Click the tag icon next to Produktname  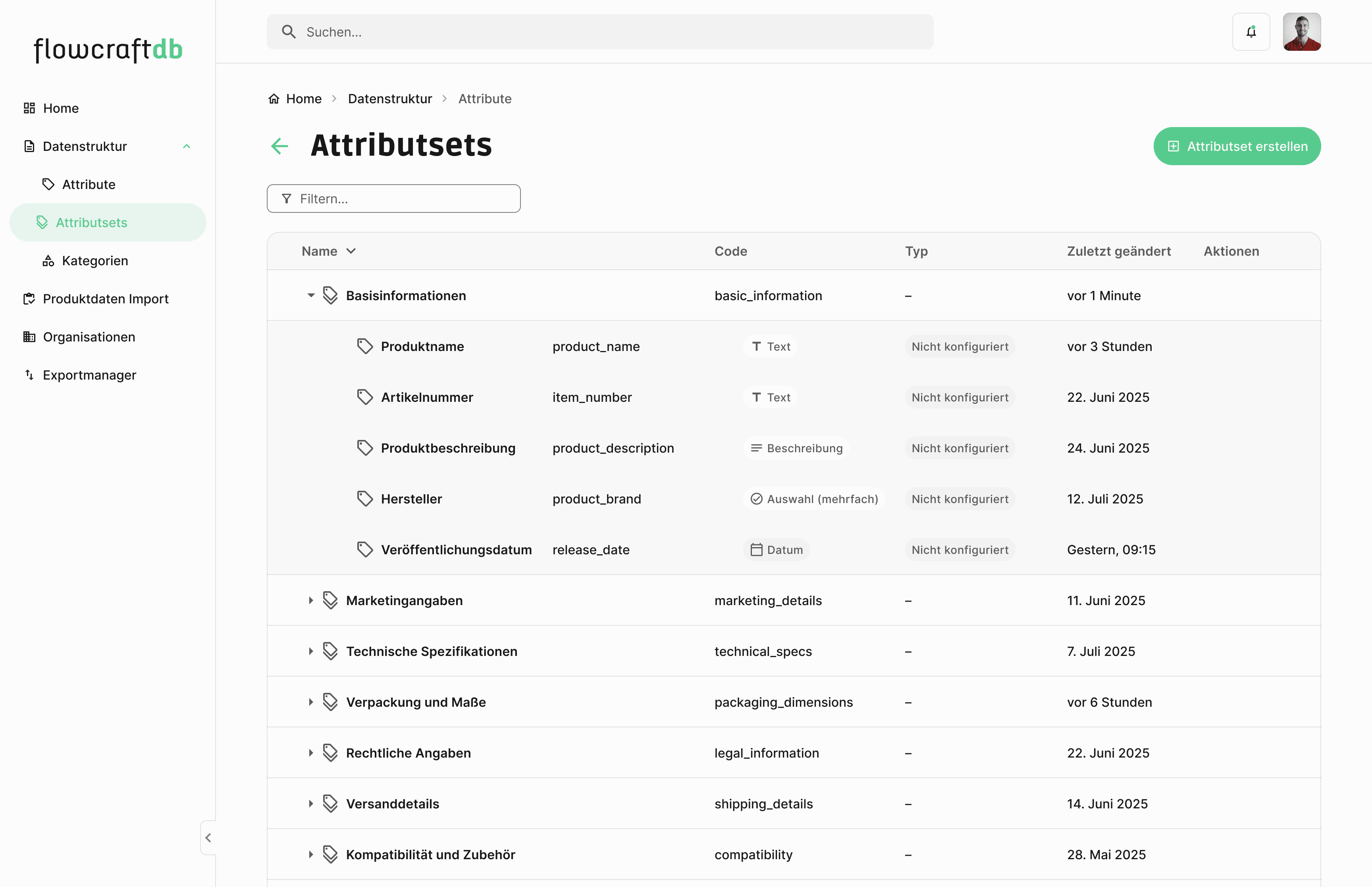coord(365,346)
